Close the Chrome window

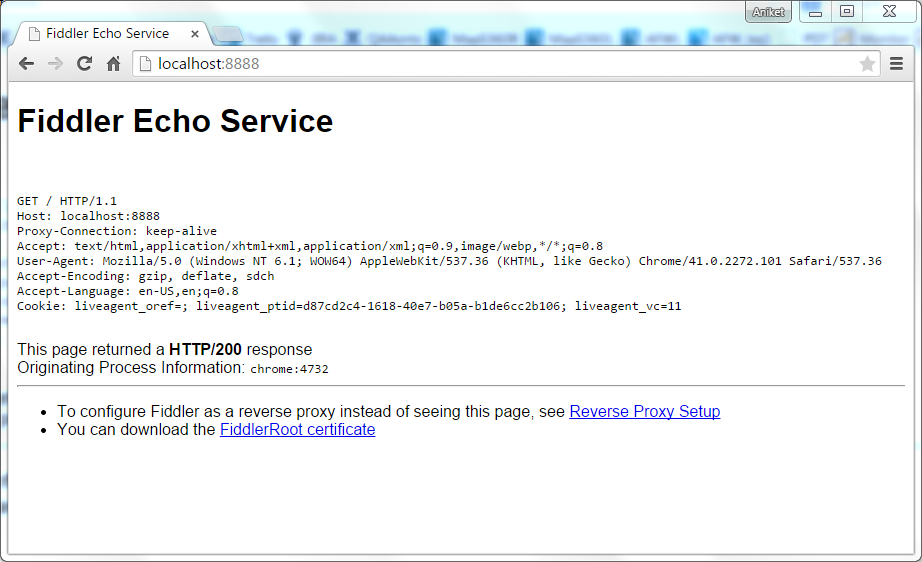coord(889,11)
